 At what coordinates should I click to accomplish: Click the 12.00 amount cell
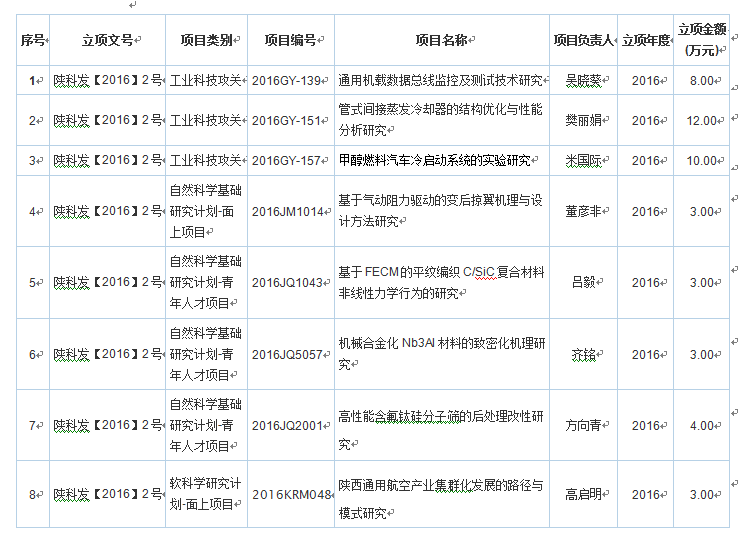pos(701,120)
